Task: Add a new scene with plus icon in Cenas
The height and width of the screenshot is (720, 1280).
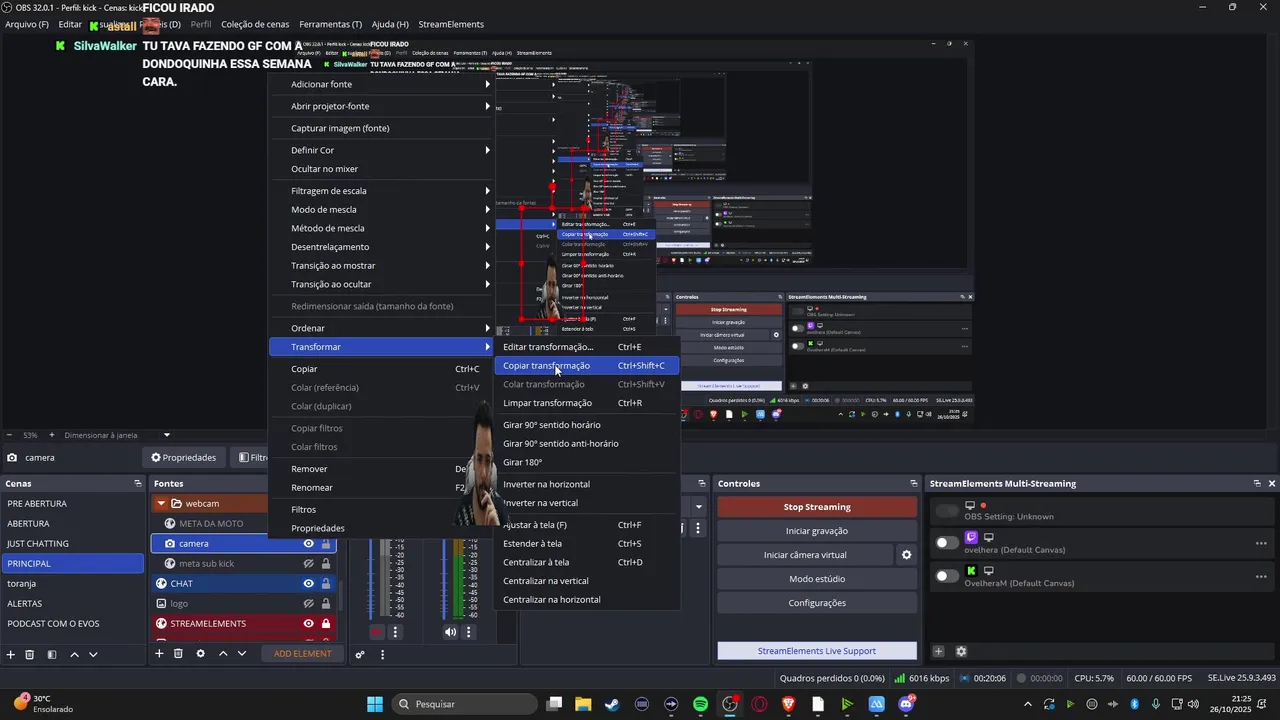Action: tap(10, 654)
